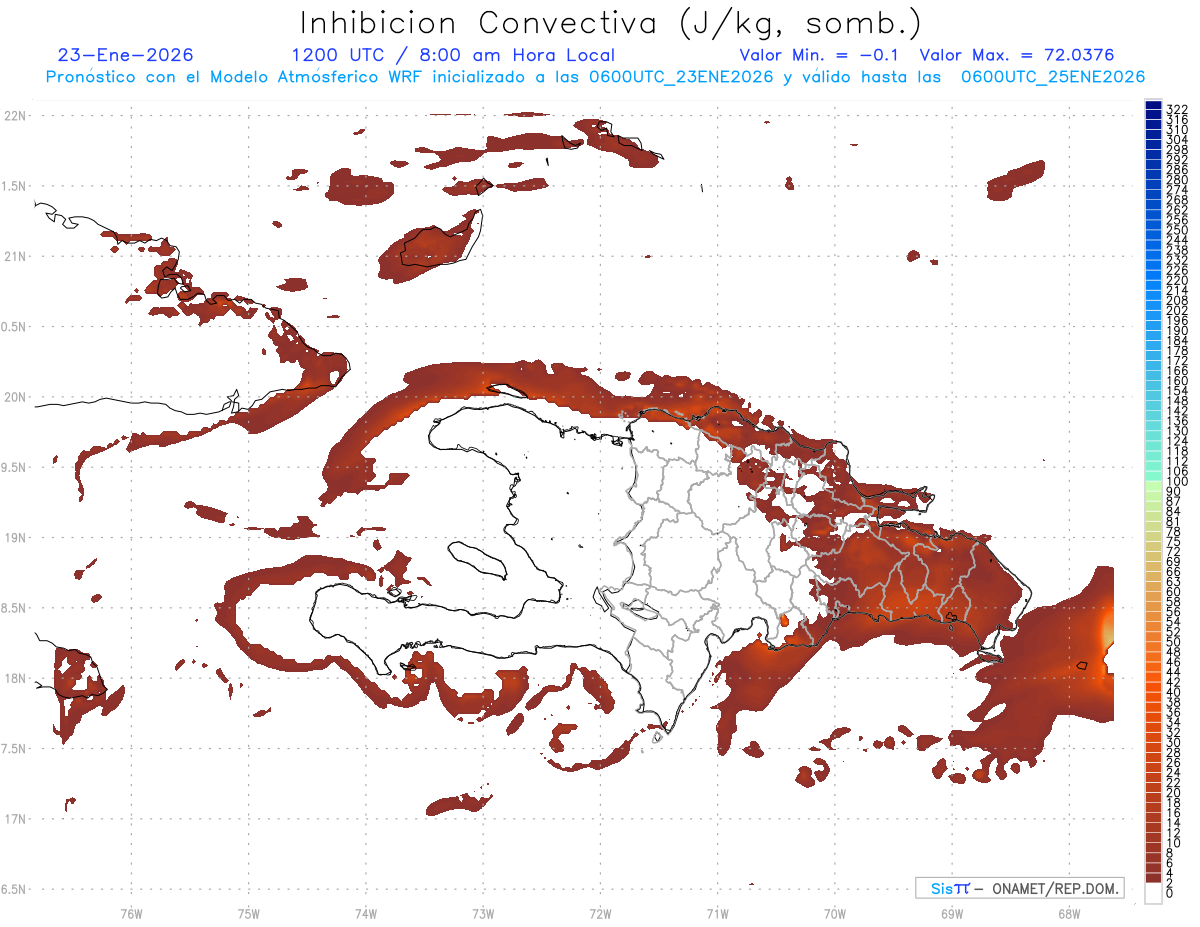Click the "9.5N" latitude label
1200x927 pixels.
[x=14, y=467]
